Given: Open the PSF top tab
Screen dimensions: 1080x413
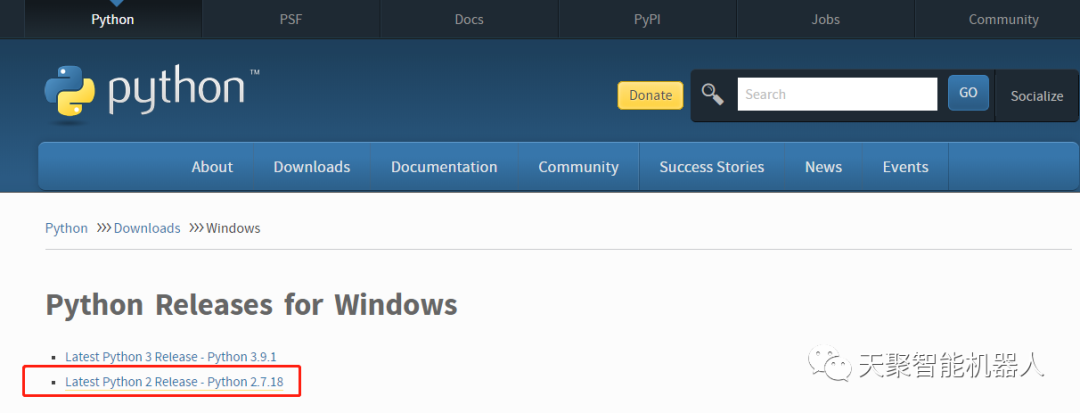Looking at the screenshot, I should point(291,19).
